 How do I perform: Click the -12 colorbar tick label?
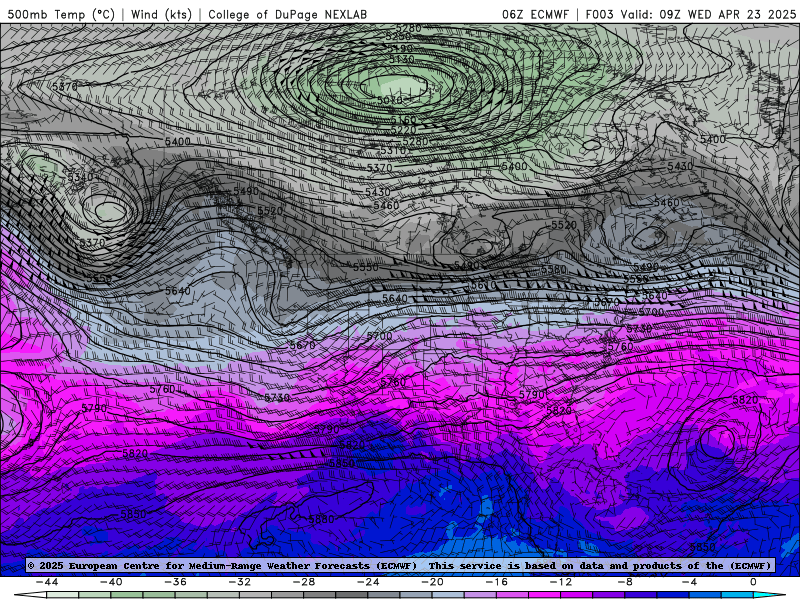pyautogui.click(x=561, y=582)
